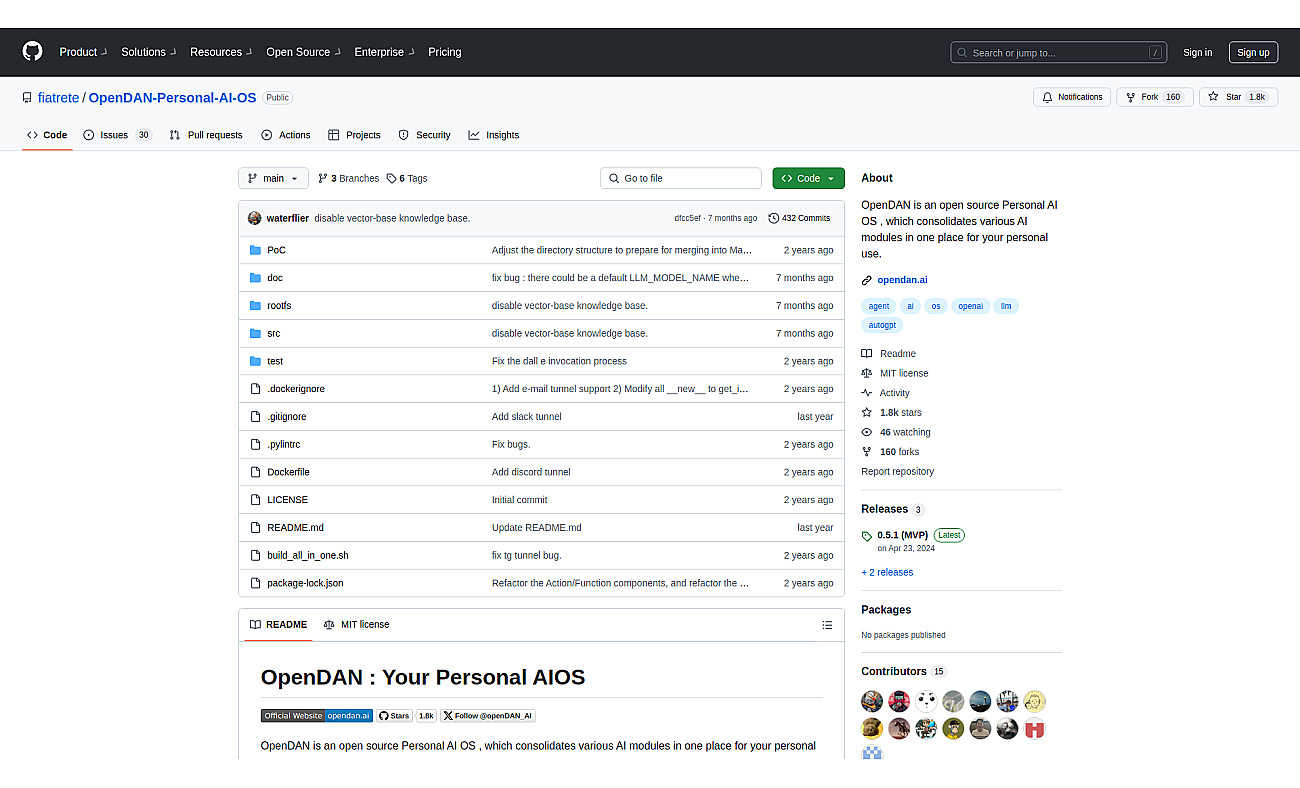Click the README.md file icon
The width and height of the screenshot is (1300, 788).
[x=255, y=527]
